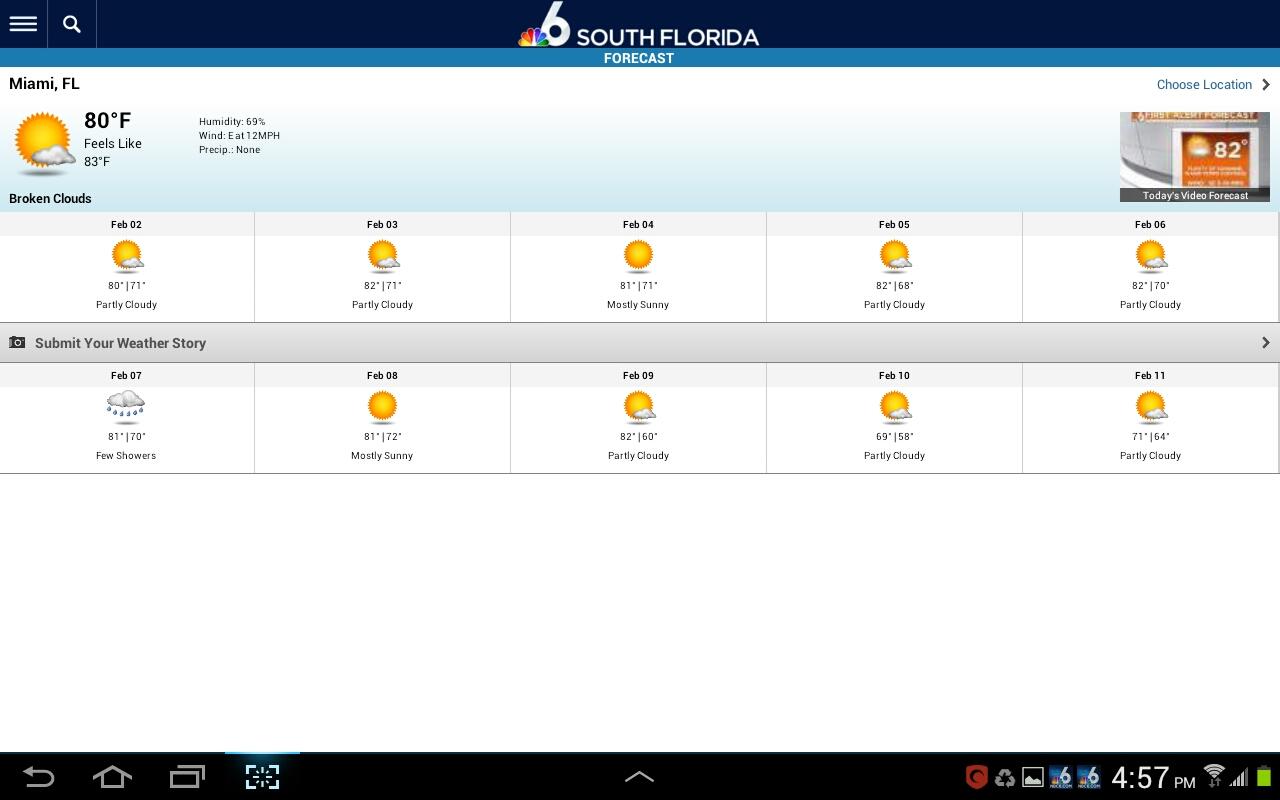Tap the Feb 07 Few Showers rain icon
This screenshot has width=1280, height=800.
[126, 407]
